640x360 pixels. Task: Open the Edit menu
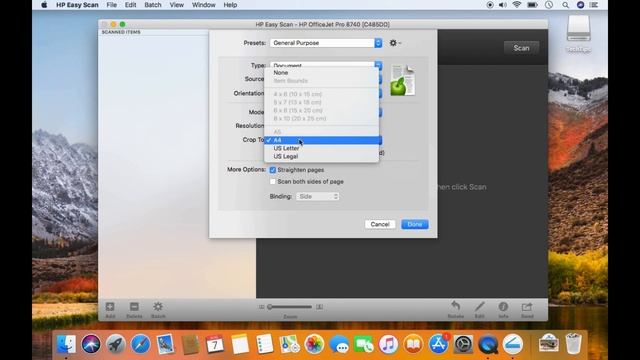coord(131,5)
